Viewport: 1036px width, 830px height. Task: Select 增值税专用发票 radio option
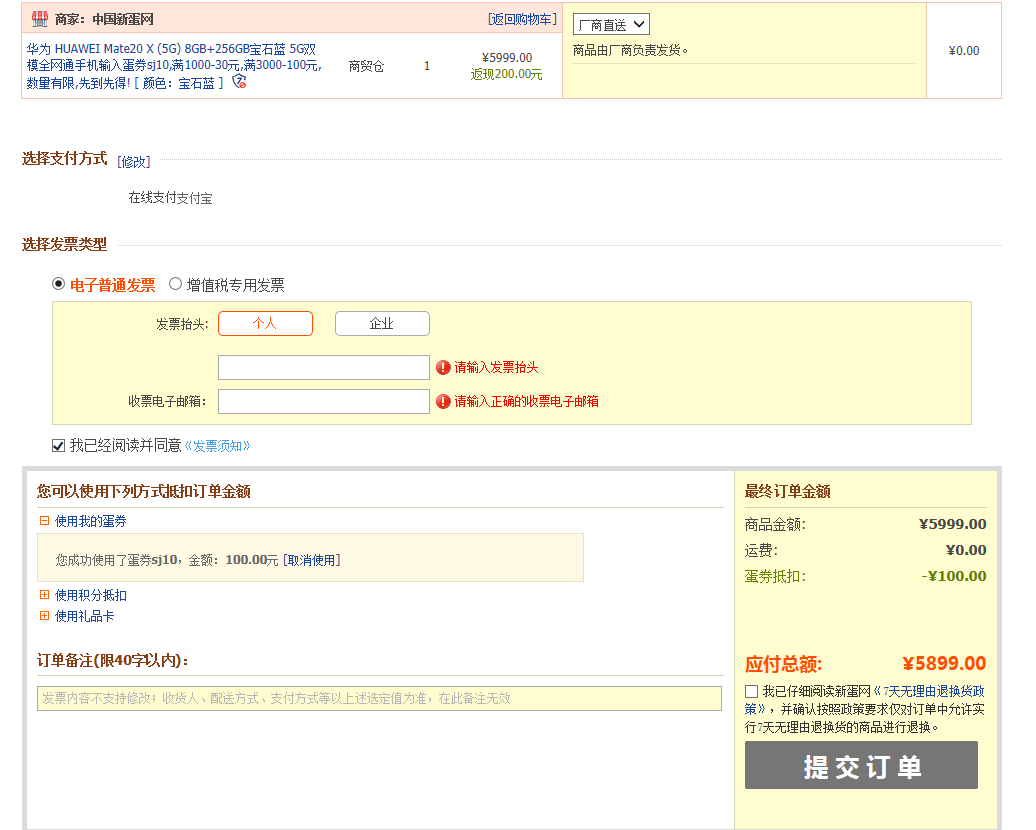click(x=175, y=283)
